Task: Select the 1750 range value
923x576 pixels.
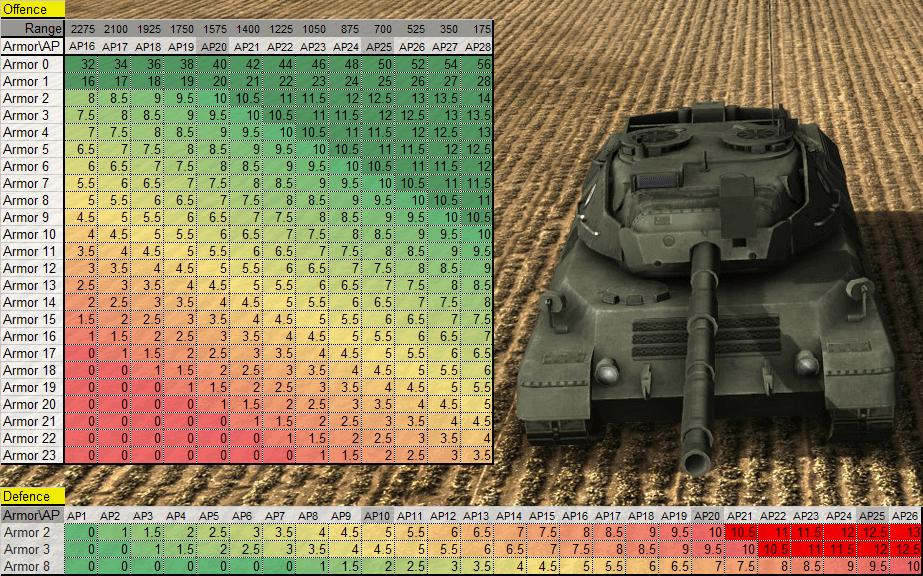Action: (x=181, y=29)
